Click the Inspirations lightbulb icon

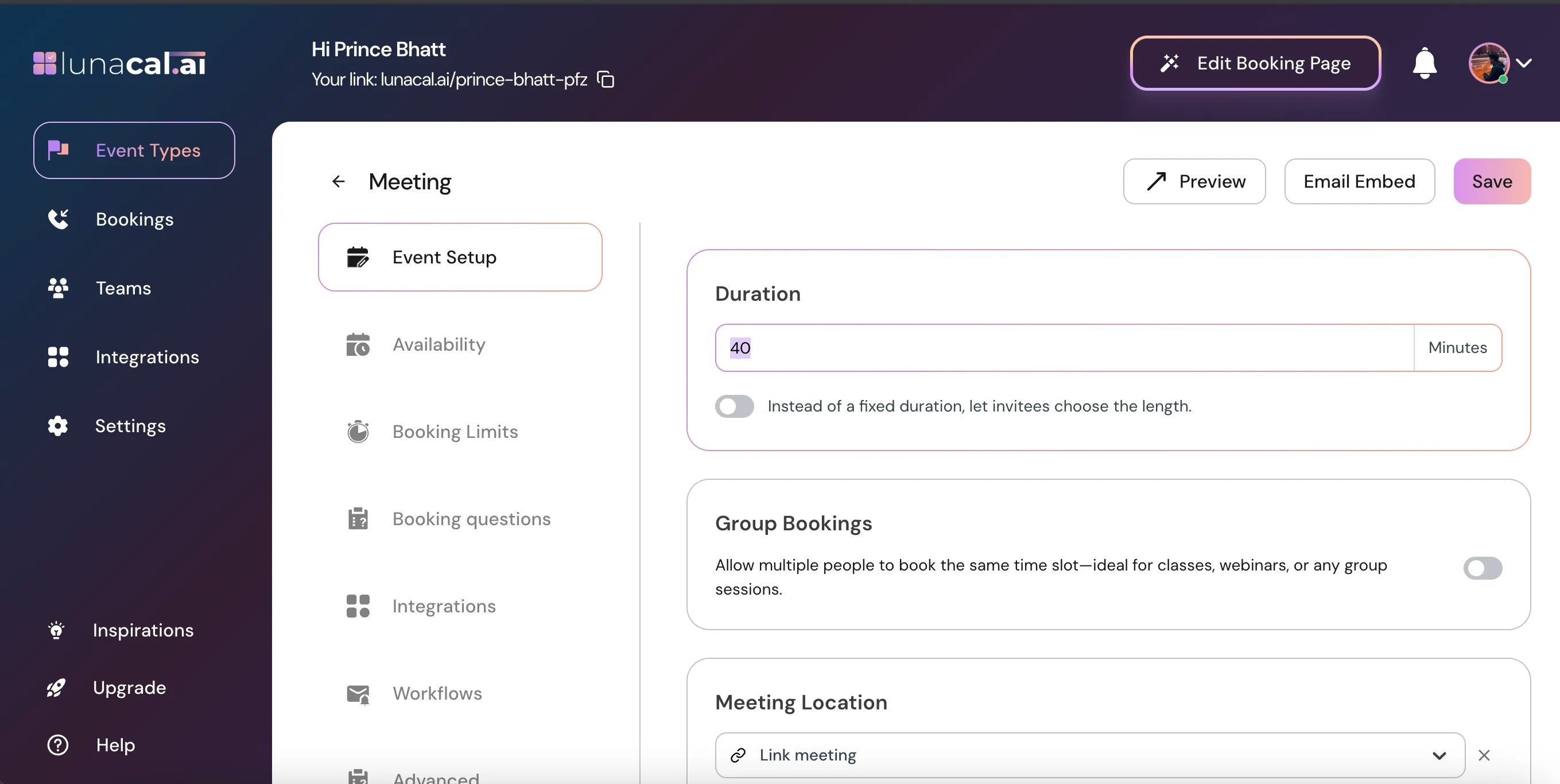tap(56, 630)
